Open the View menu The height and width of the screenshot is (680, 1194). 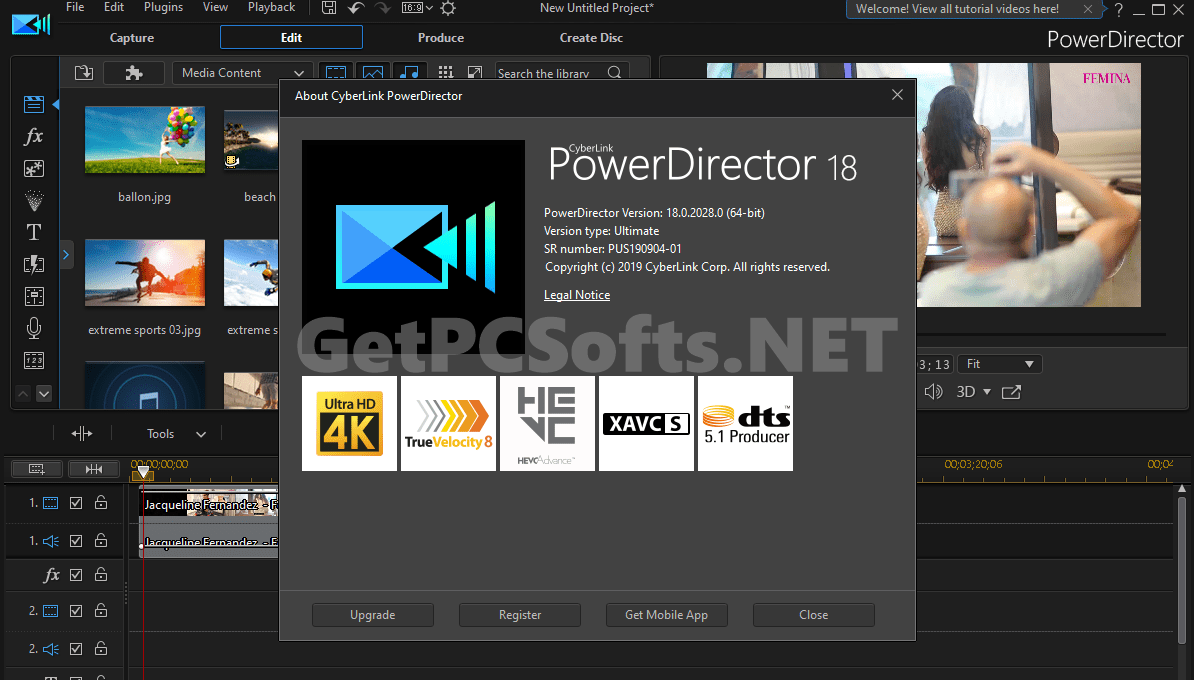tap(215, 7)
